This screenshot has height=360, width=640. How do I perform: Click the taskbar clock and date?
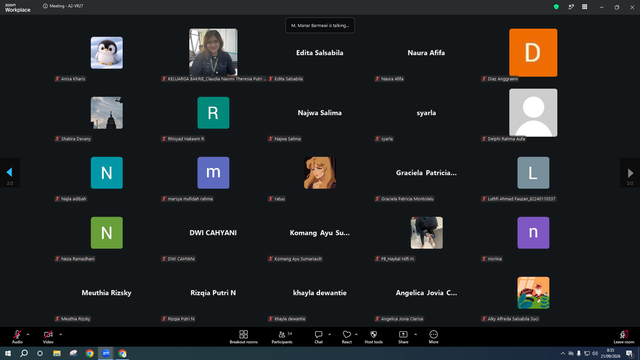(611, 353)
